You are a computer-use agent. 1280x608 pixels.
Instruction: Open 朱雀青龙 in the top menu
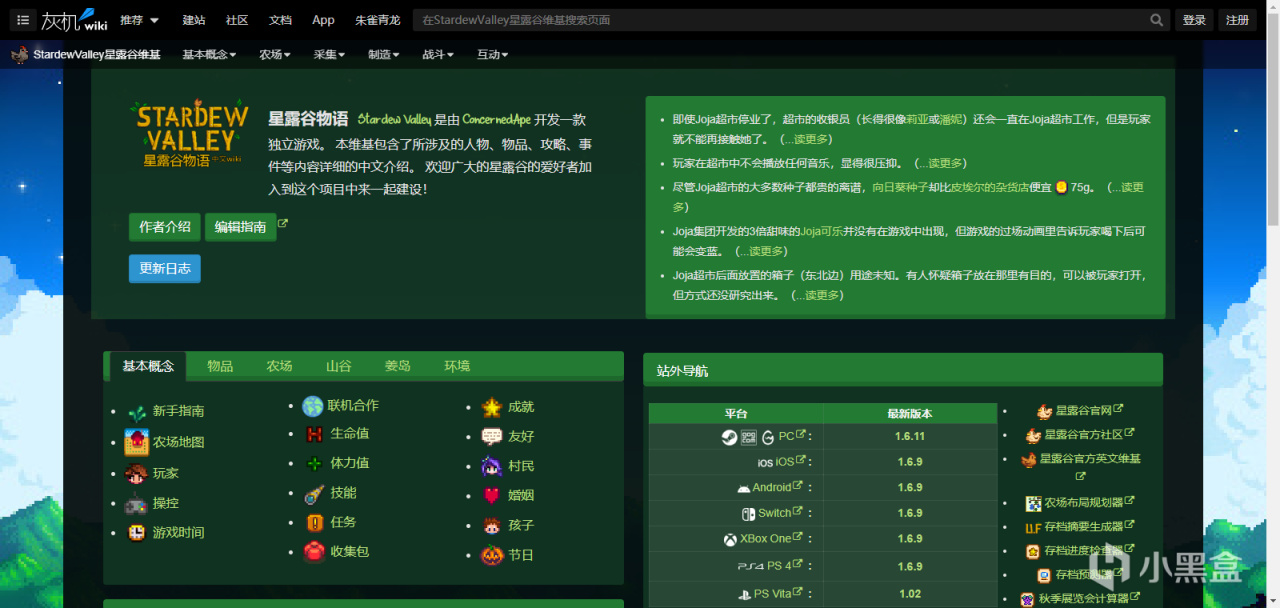377,20
